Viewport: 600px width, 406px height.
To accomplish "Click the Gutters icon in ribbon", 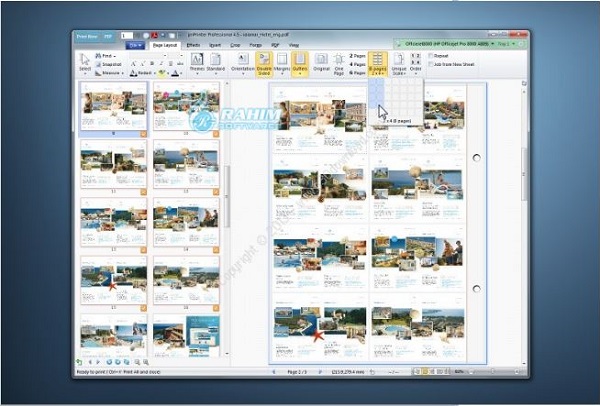I will (x=301, y=62).
